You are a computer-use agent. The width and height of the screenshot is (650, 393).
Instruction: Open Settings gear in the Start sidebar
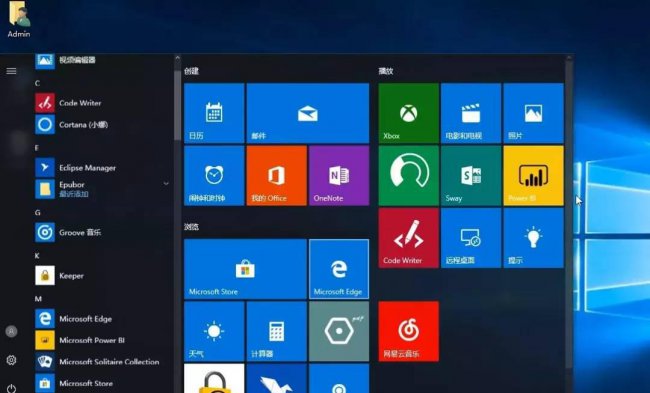point(12,360)
